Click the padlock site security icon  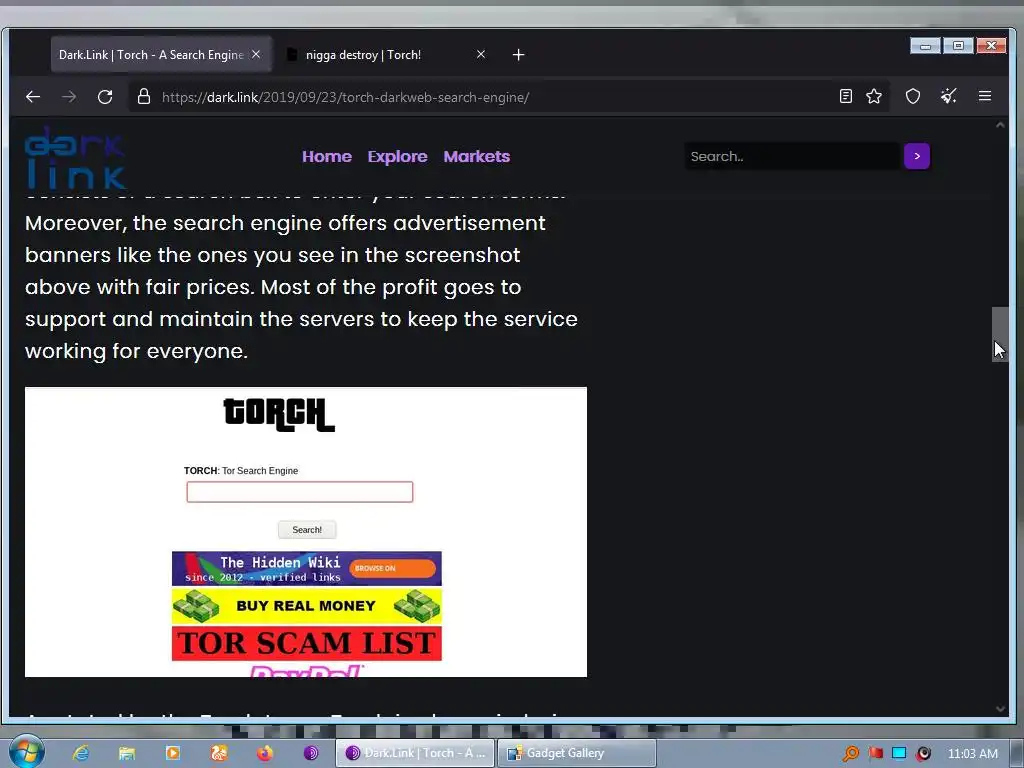click(144, 97)
